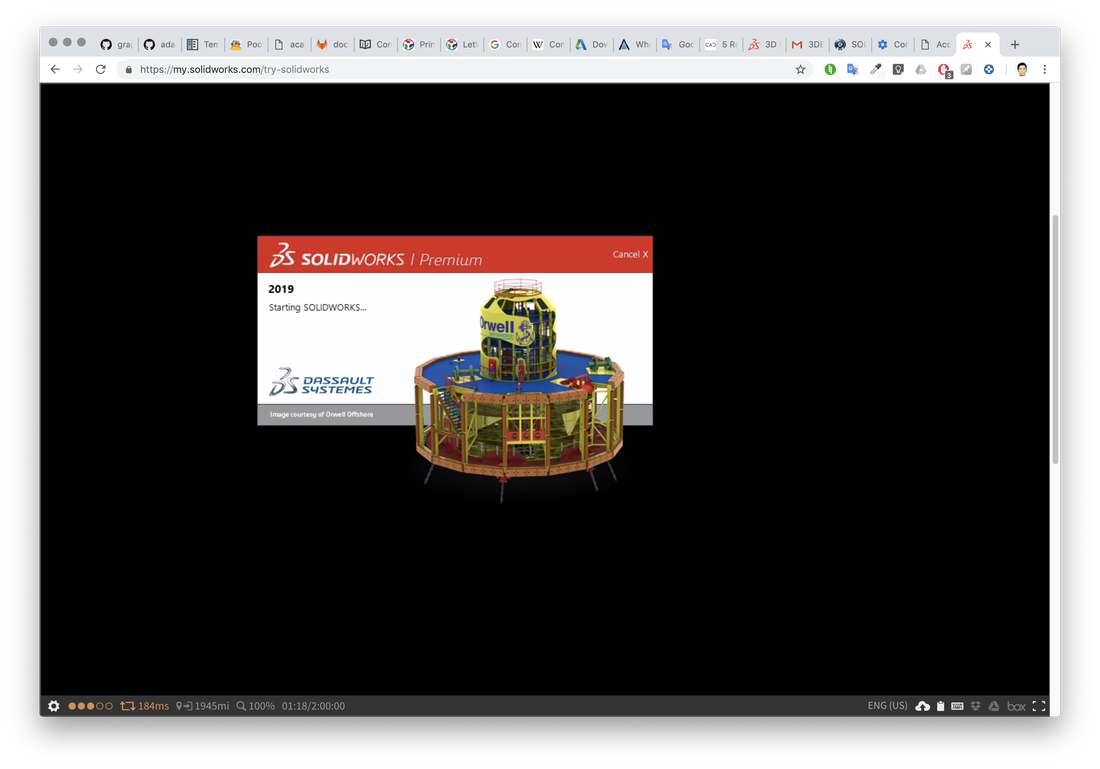Screen dimensions: 1100x769
Task: Open the dark shield extension icon
Action: click(898, 69)
